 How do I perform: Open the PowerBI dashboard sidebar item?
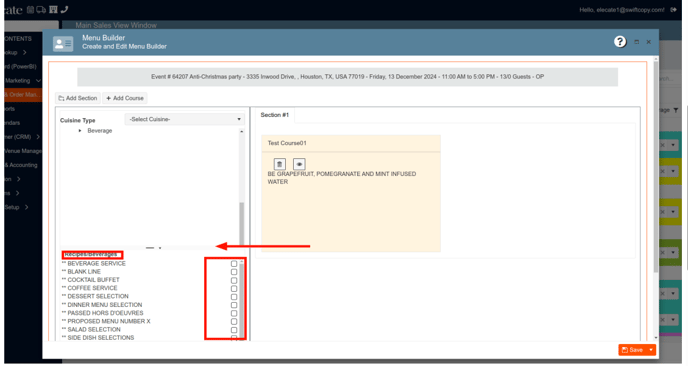[21, 67]
